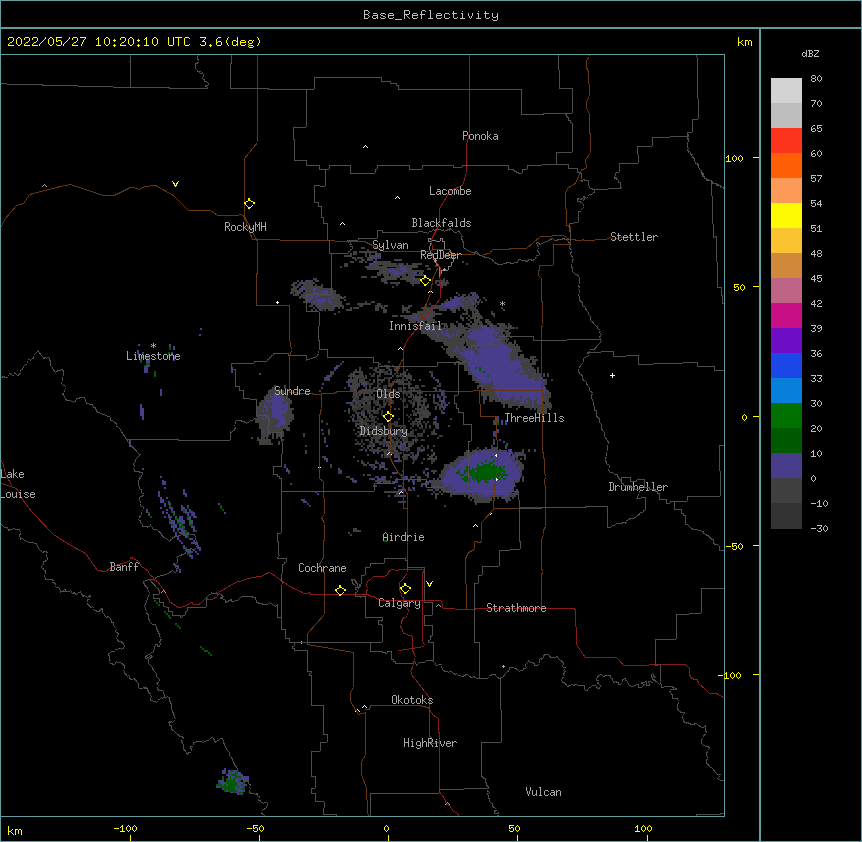Select the yellow diamond marker south of RedDeer
862x842 pixels.
(x=425, y=281)
